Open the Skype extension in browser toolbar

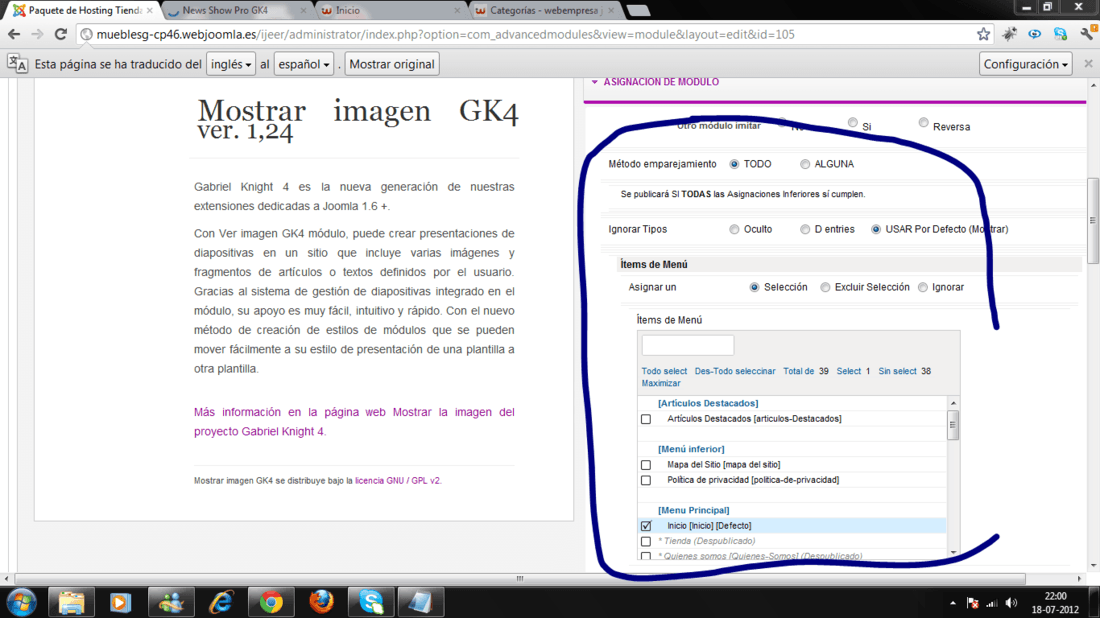pyautogui.click(x=1060, y=34)
